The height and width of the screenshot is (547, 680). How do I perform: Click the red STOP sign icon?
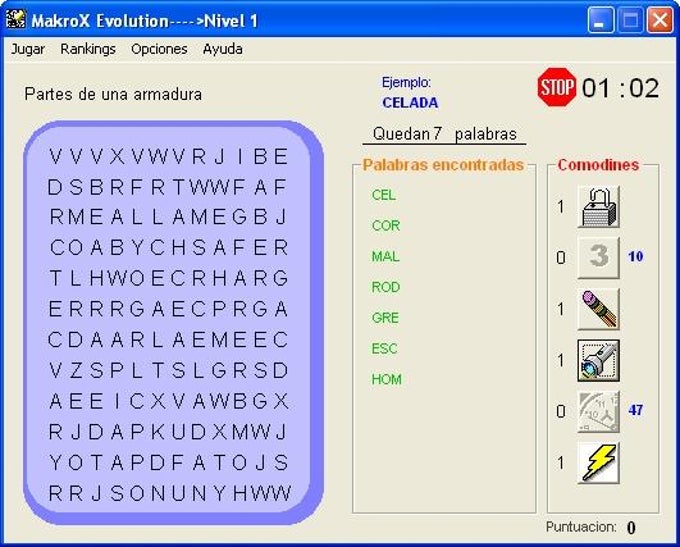(x=557, y=87)
